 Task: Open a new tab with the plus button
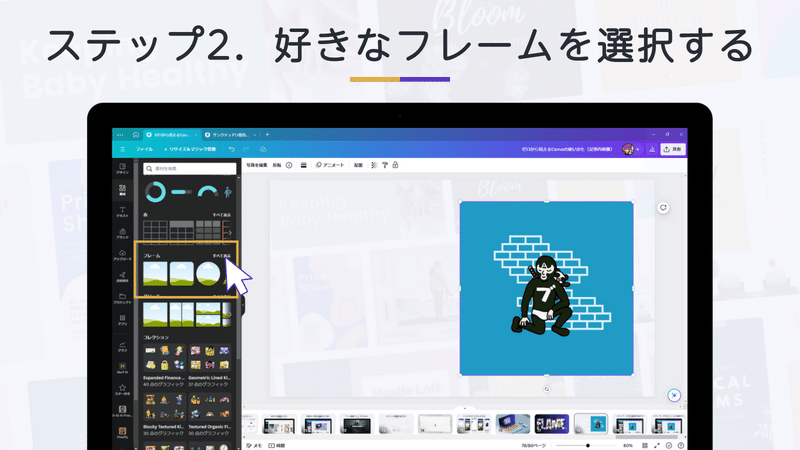(x=267, y=135)
